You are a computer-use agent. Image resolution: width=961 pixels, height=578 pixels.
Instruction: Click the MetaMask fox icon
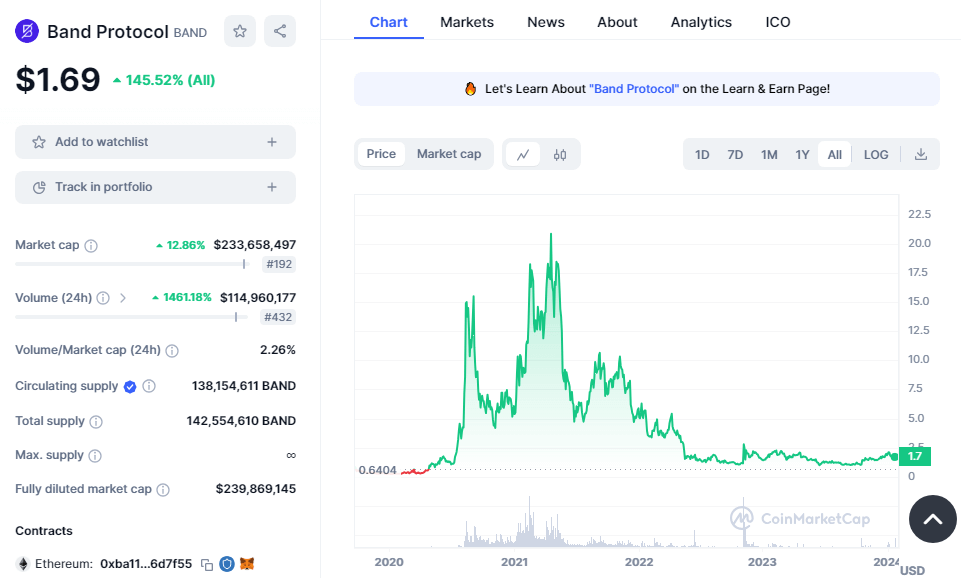point(246,564)
